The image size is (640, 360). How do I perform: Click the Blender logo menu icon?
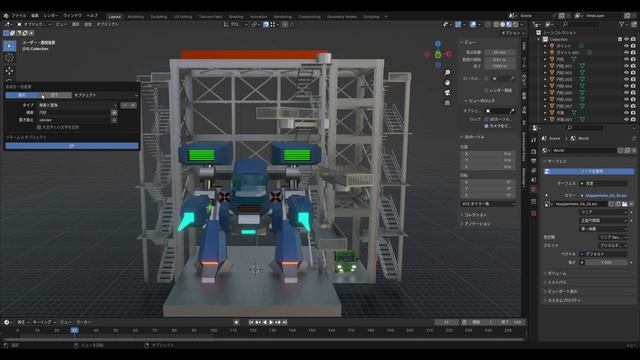click(6, 16)
